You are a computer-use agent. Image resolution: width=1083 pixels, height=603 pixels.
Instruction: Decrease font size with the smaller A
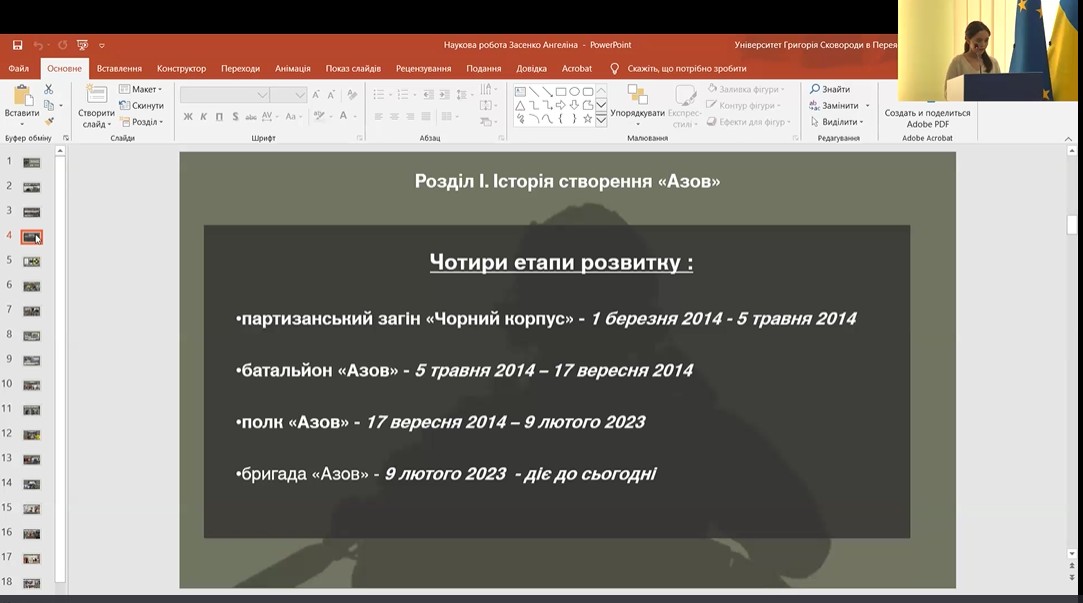[331, 95]
